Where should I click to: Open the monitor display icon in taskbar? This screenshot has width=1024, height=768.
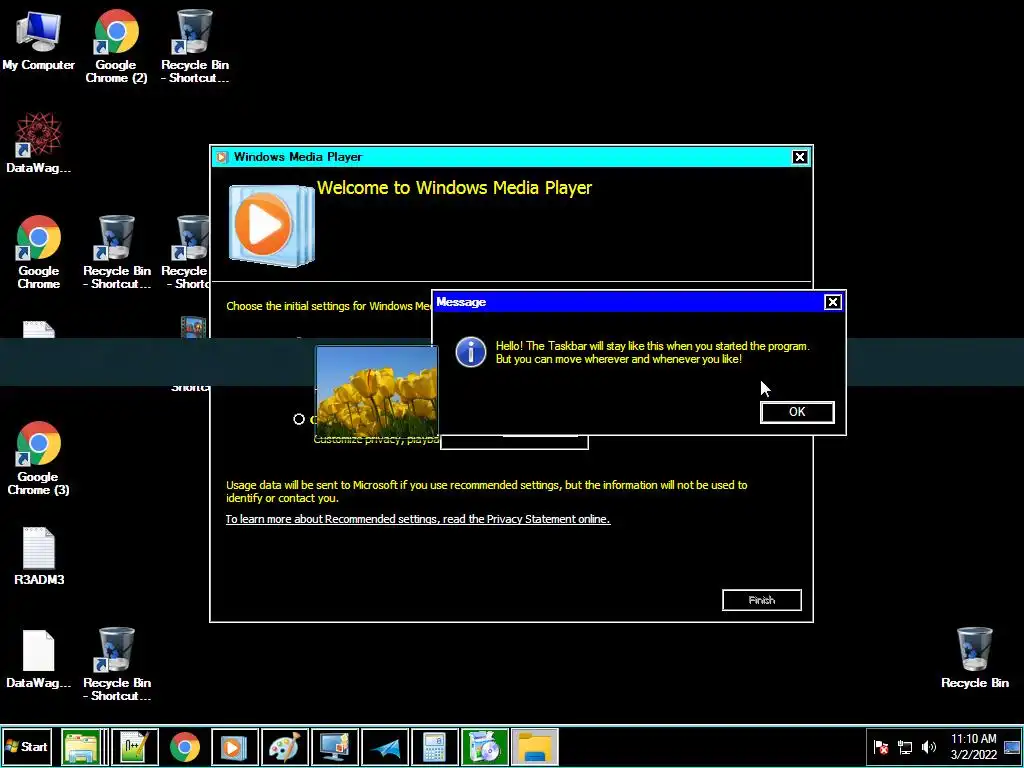pyautogui.click(x=334, y=746)
